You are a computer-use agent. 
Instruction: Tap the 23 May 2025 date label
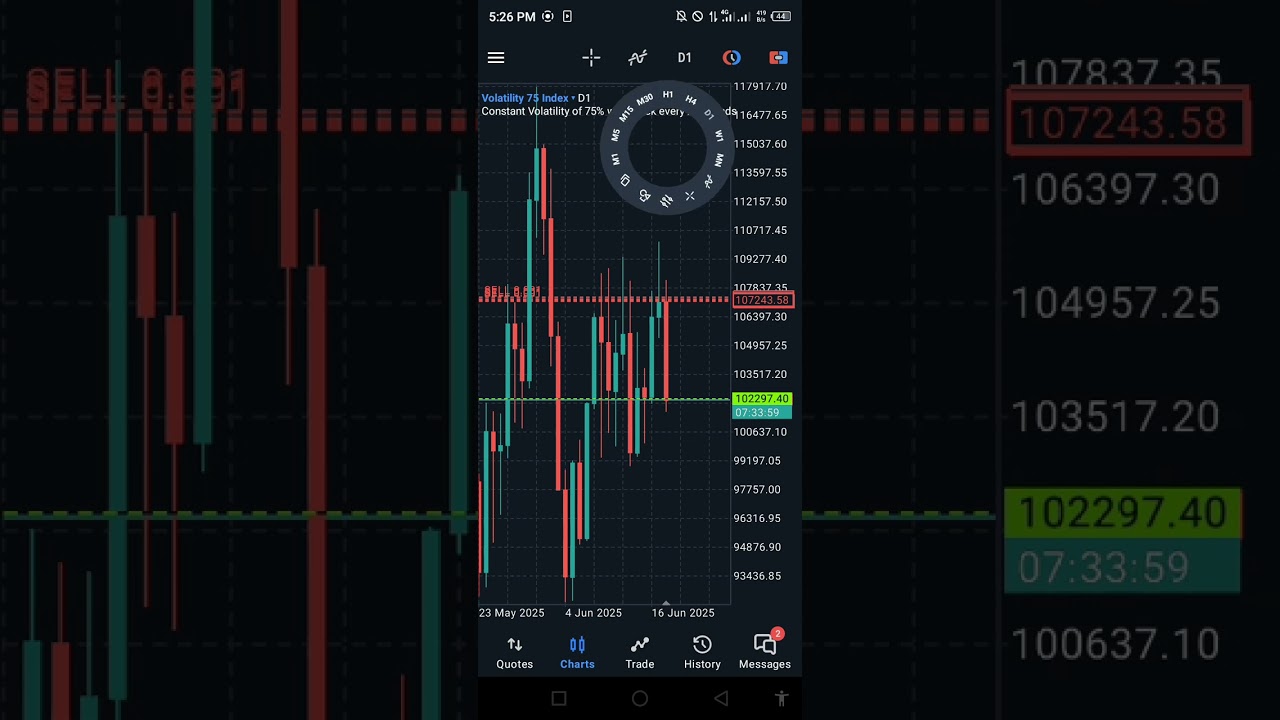point(512,613)
